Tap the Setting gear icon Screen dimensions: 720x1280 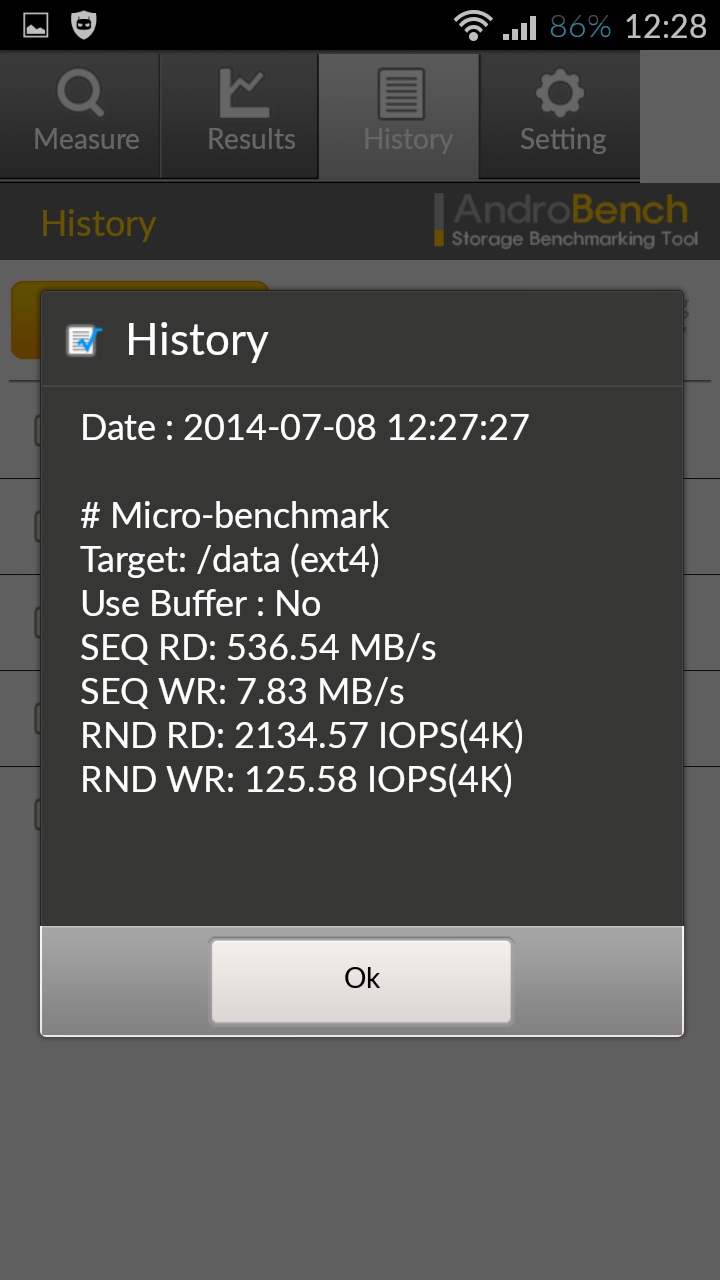[560, 94]
